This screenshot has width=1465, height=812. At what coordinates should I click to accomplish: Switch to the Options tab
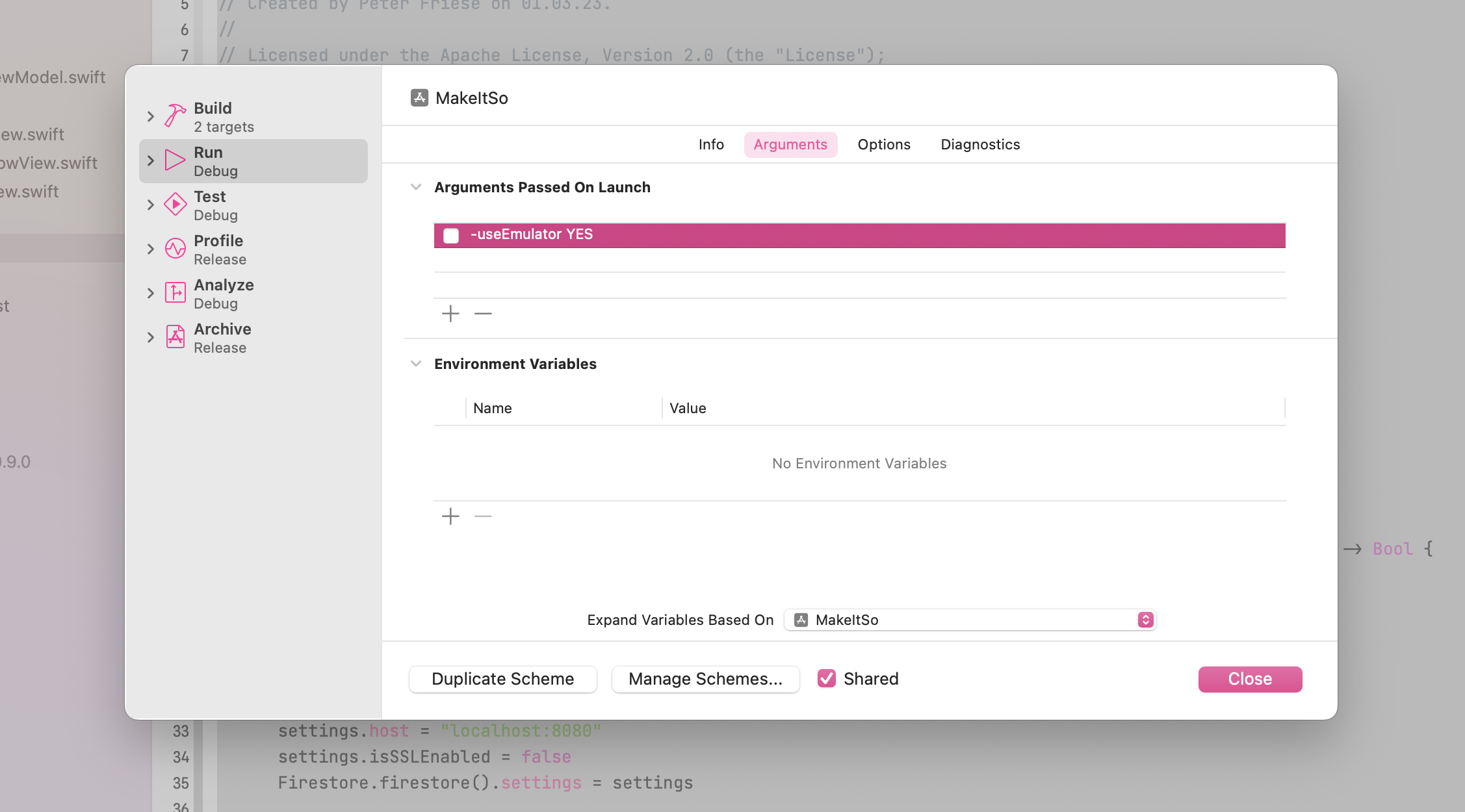click(883, 144)
